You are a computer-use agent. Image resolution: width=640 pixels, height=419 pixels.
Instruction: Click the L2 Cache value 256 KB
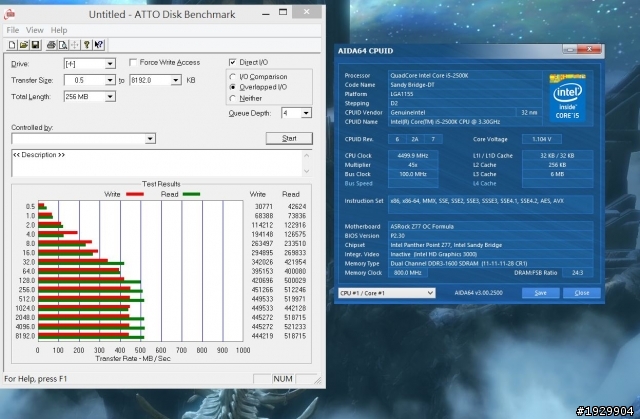pos(557,165)
